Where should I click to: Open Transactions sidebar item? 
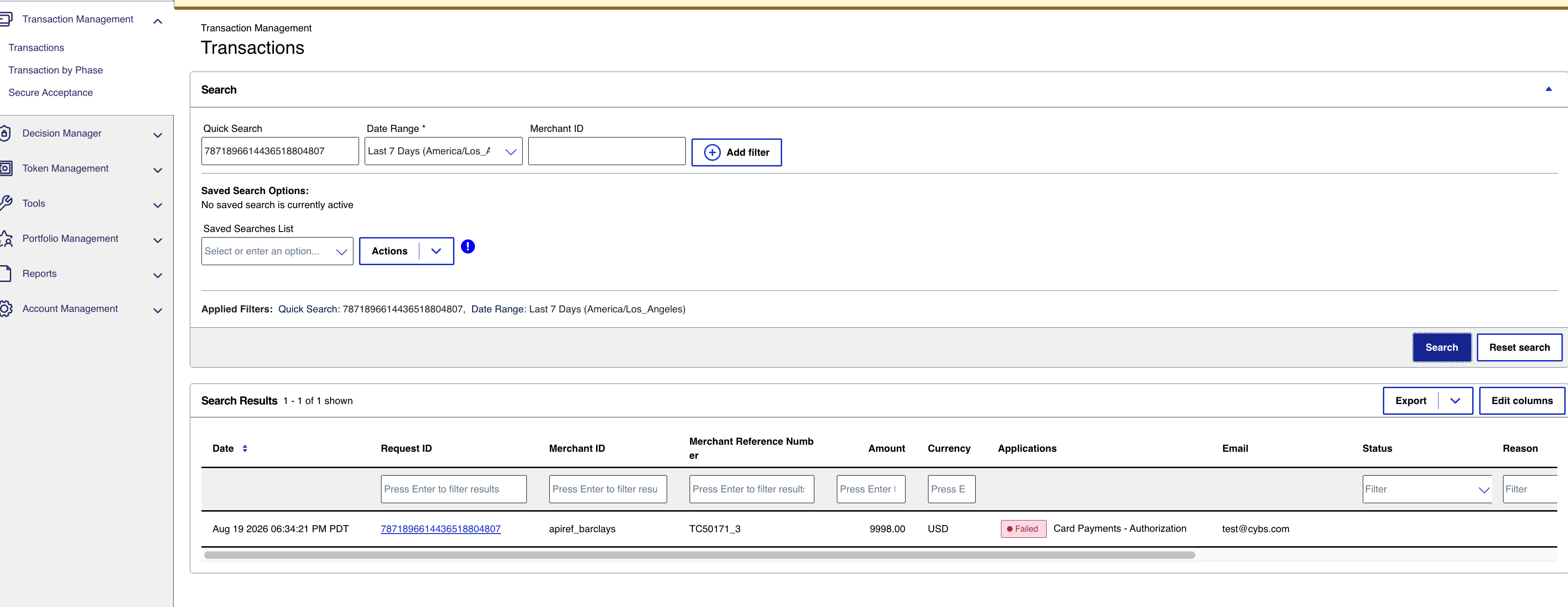click(x=36, y=48)
